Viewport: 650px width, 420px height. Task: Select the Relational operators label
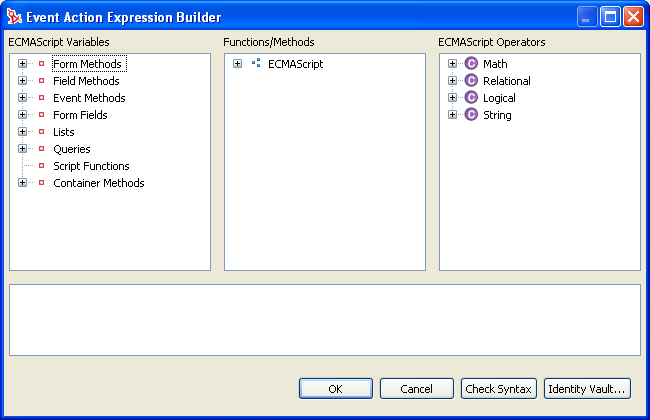(x=507, y=81)
